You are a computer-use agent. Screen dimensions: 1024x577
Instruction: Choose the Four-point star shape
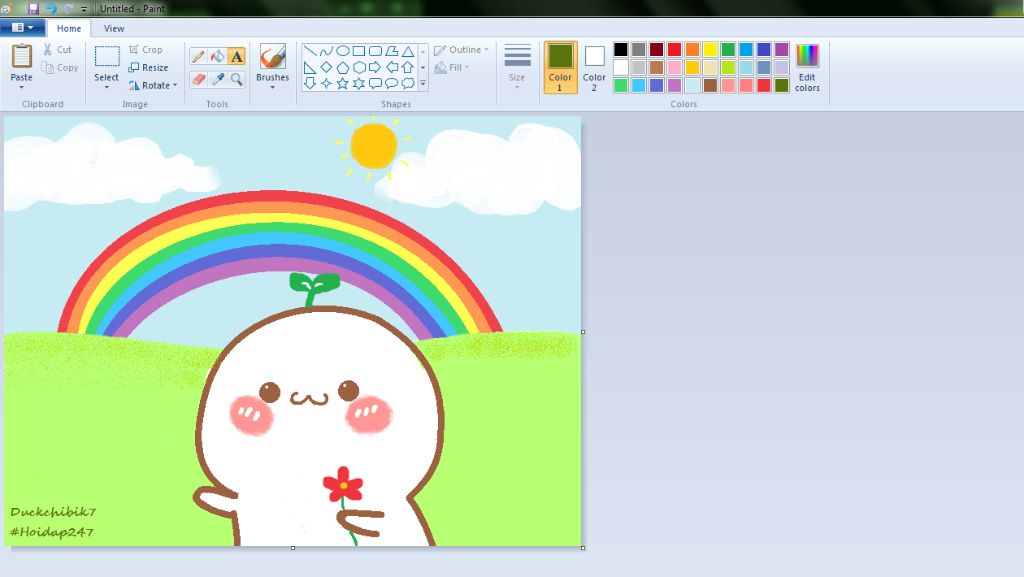pos(327,83)
